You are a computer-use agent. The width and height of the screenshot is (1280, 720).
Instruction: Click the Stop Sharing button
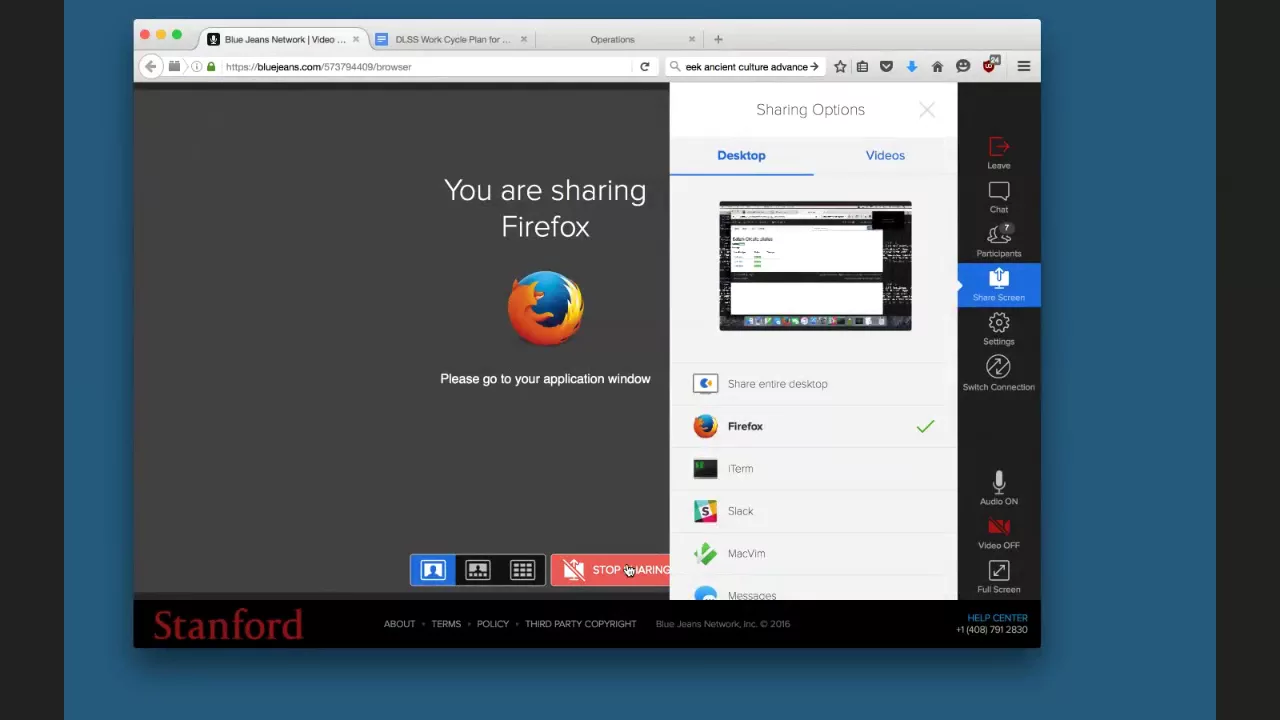pyautogui.click(x=610, y=570)
